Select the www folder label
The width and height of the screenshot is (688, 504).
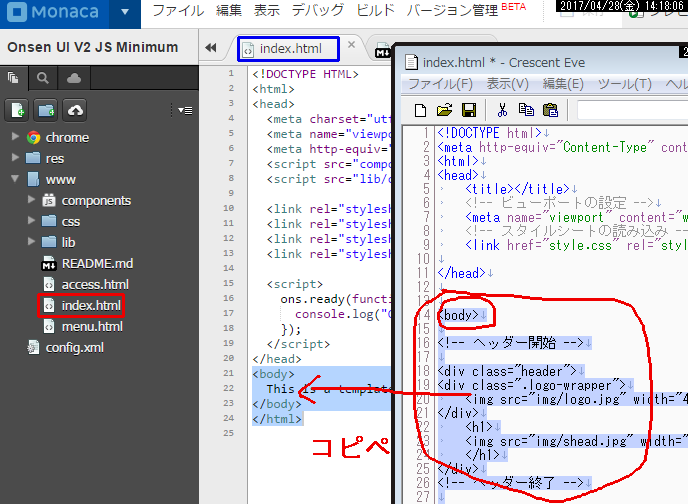[x=61, y=179]
